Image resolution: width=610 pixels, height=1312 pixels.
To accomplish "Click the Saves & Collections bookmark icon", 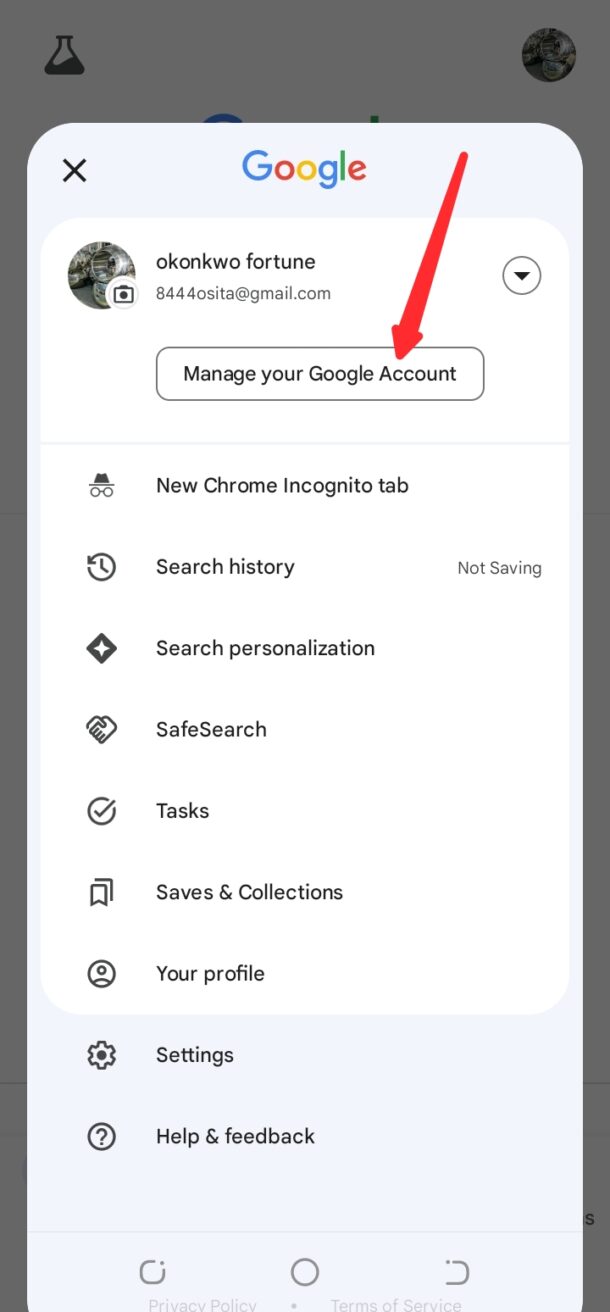I will click(101, 892).
